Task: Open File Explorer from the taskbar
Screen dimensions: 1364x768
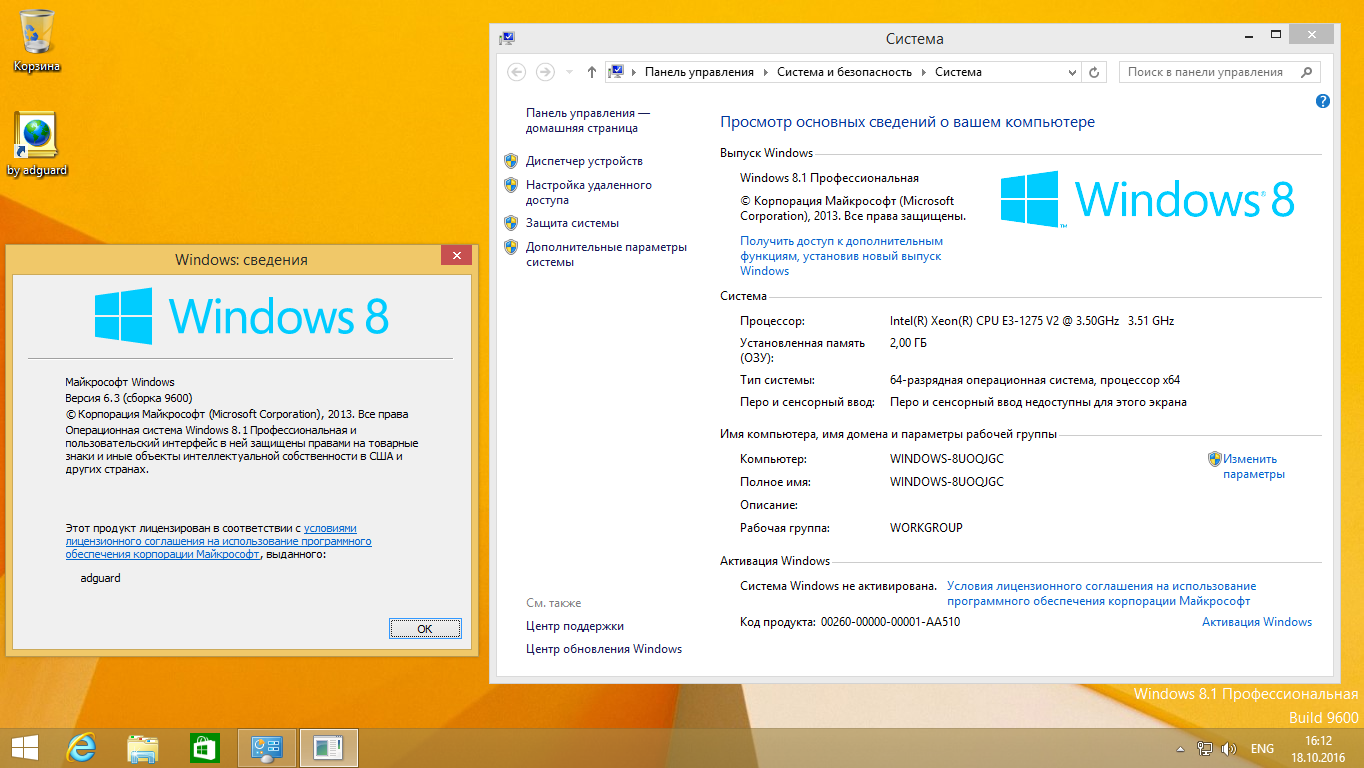Action: click(x=143, y=748)
